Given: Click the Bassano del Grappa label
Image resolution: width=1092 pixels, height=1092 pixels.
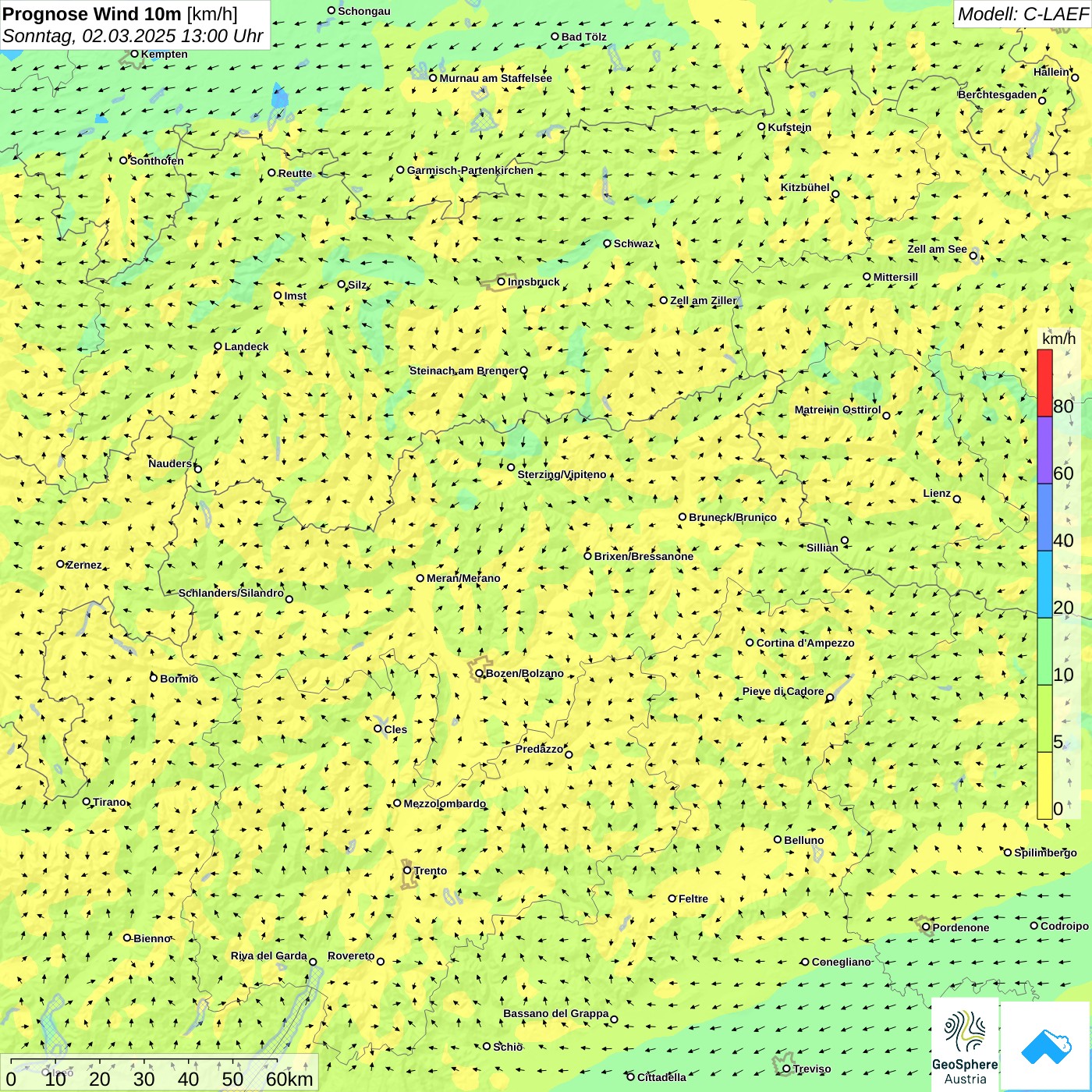Looking at the screenshot, I should click(x=556, y=1013).
